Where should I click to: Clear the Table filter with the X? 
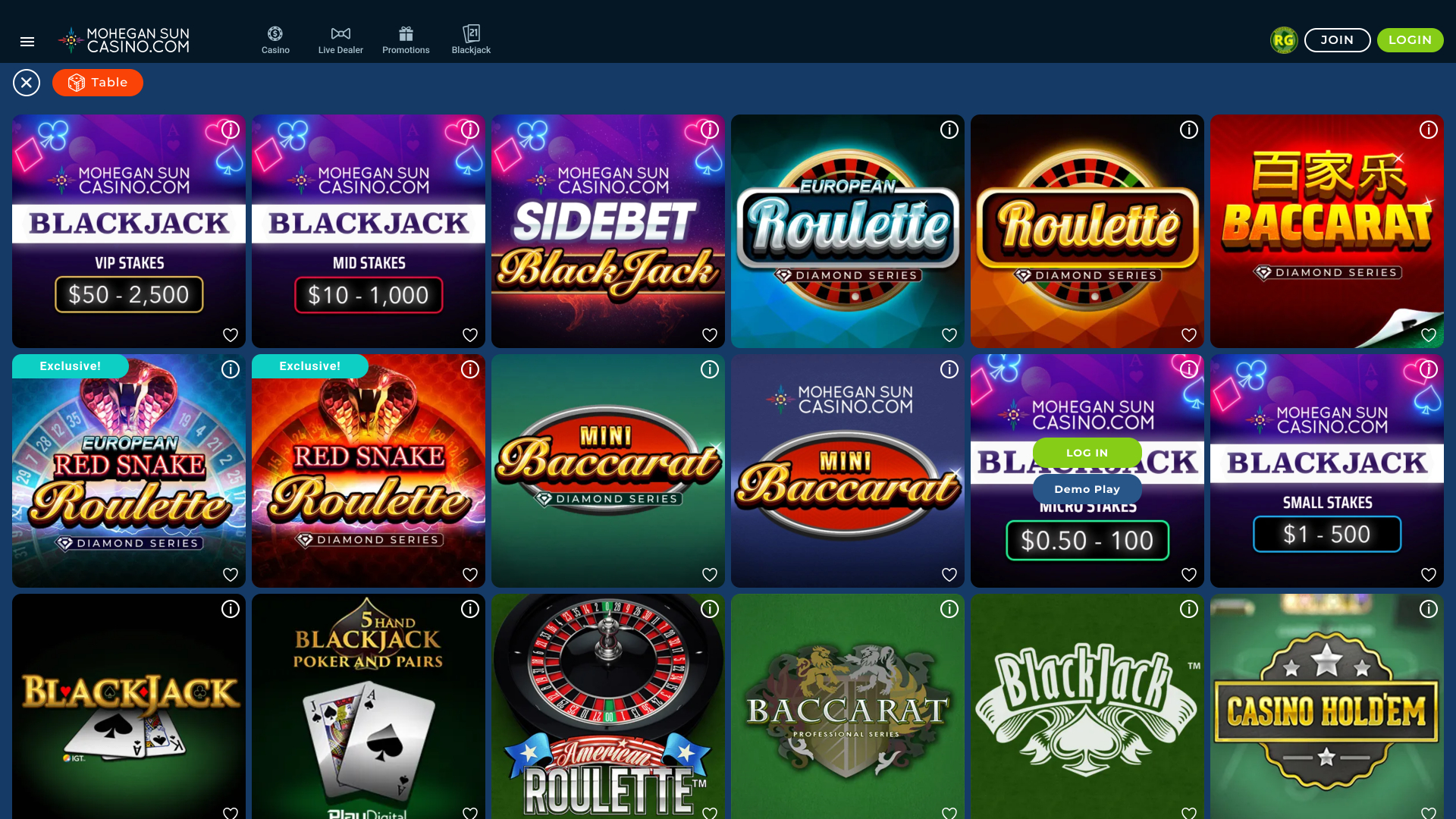coord(26,82)
